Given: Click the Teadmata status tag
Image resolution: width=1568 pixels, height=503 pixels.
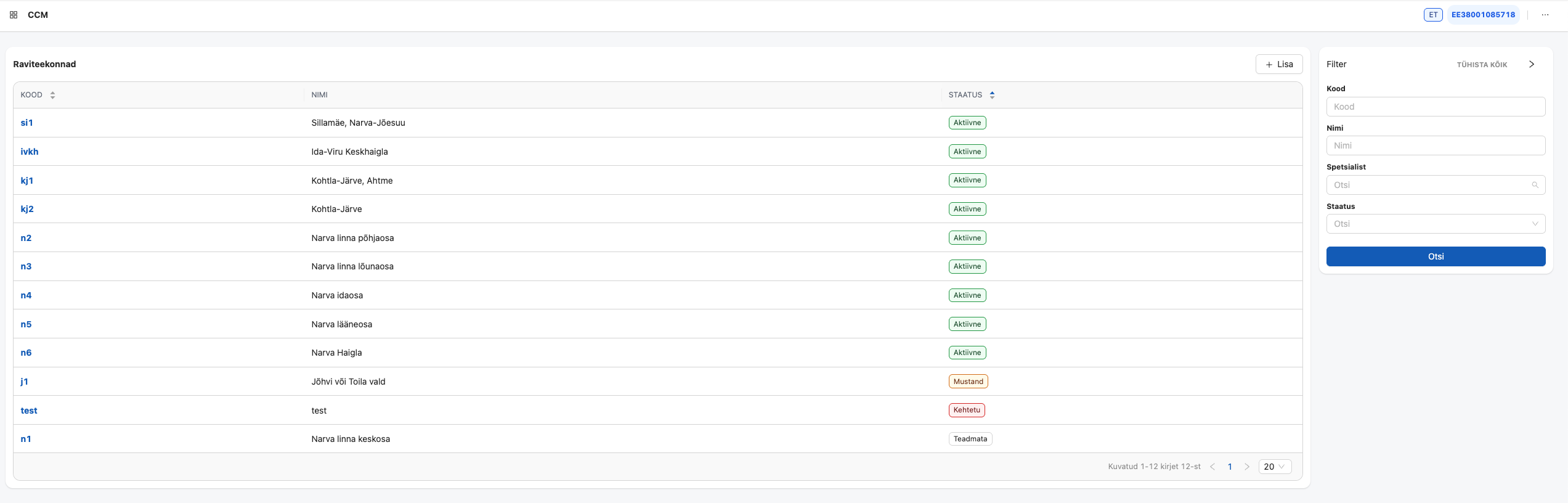Looking at the screenshot, I should [970, 439].
